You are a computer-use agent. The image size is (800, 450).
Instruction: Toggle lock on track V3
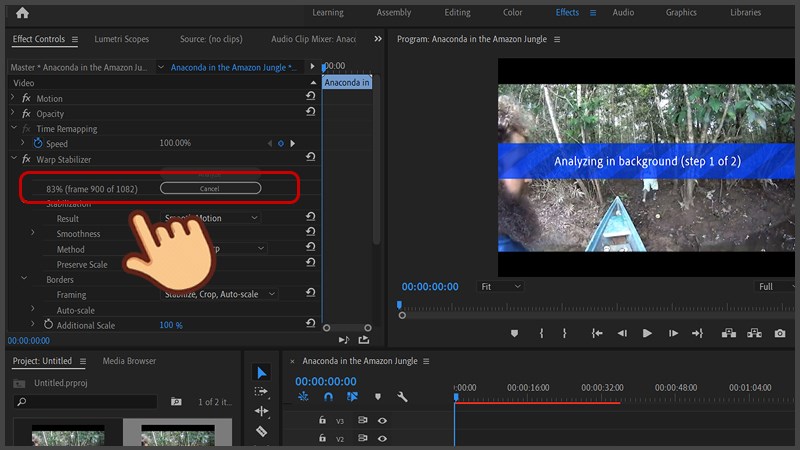point(322,421)
